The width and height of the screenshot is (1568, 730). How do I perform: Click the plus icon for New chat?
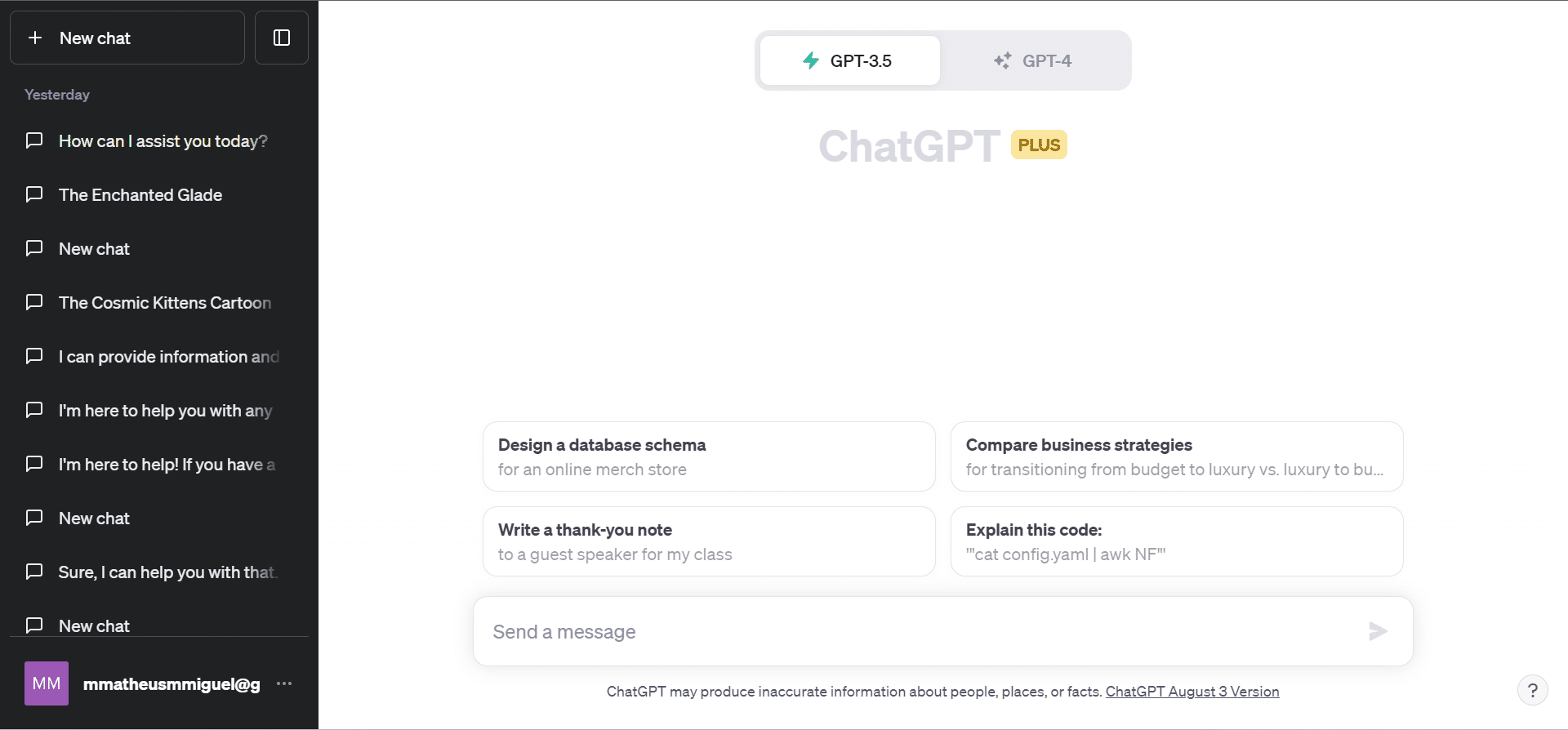pyautogui.click(x=35, y=38)
